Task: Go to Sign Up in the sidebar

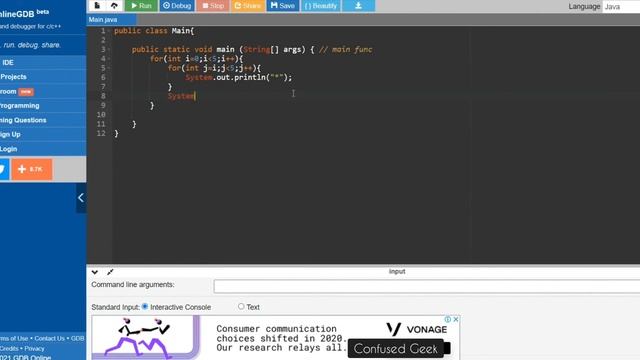Action: tap(43, 134)
